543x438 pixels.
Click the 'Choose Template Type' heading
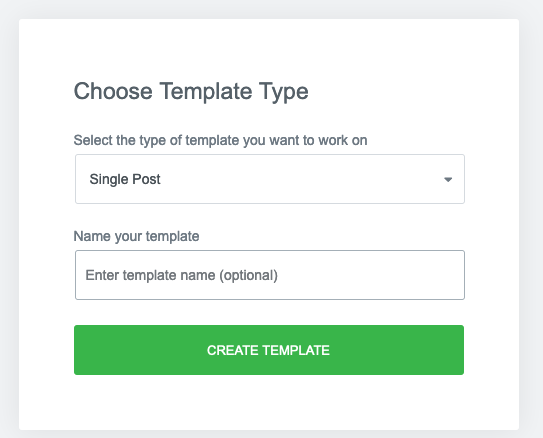[191, 92]
